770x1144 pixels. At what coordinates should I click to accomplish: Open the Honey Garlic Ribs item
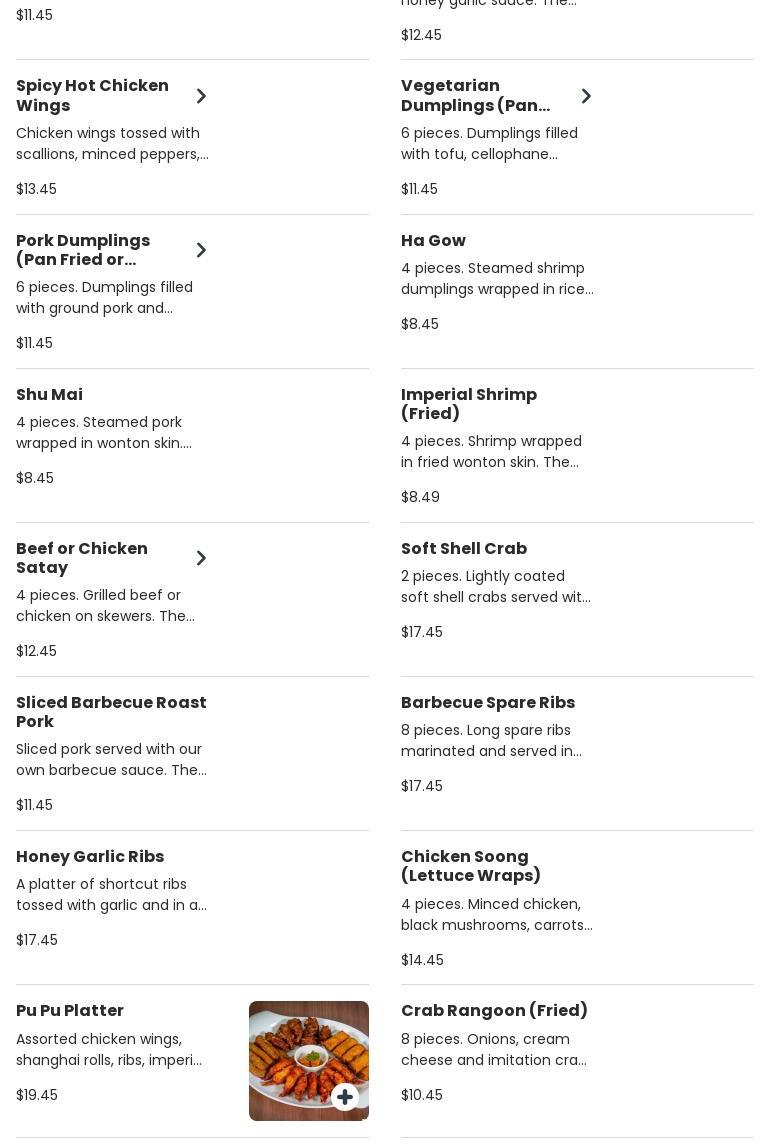pos(90,857)
